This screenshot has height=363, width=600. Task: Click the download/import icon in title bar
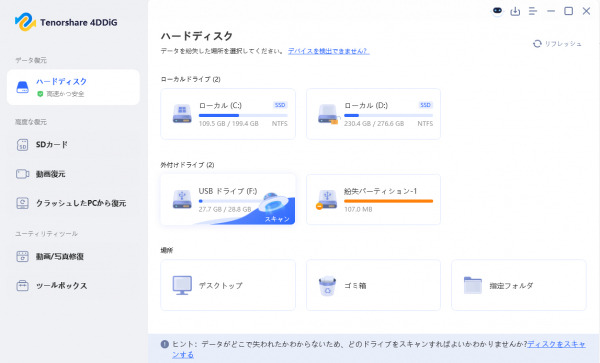[515, 11]
